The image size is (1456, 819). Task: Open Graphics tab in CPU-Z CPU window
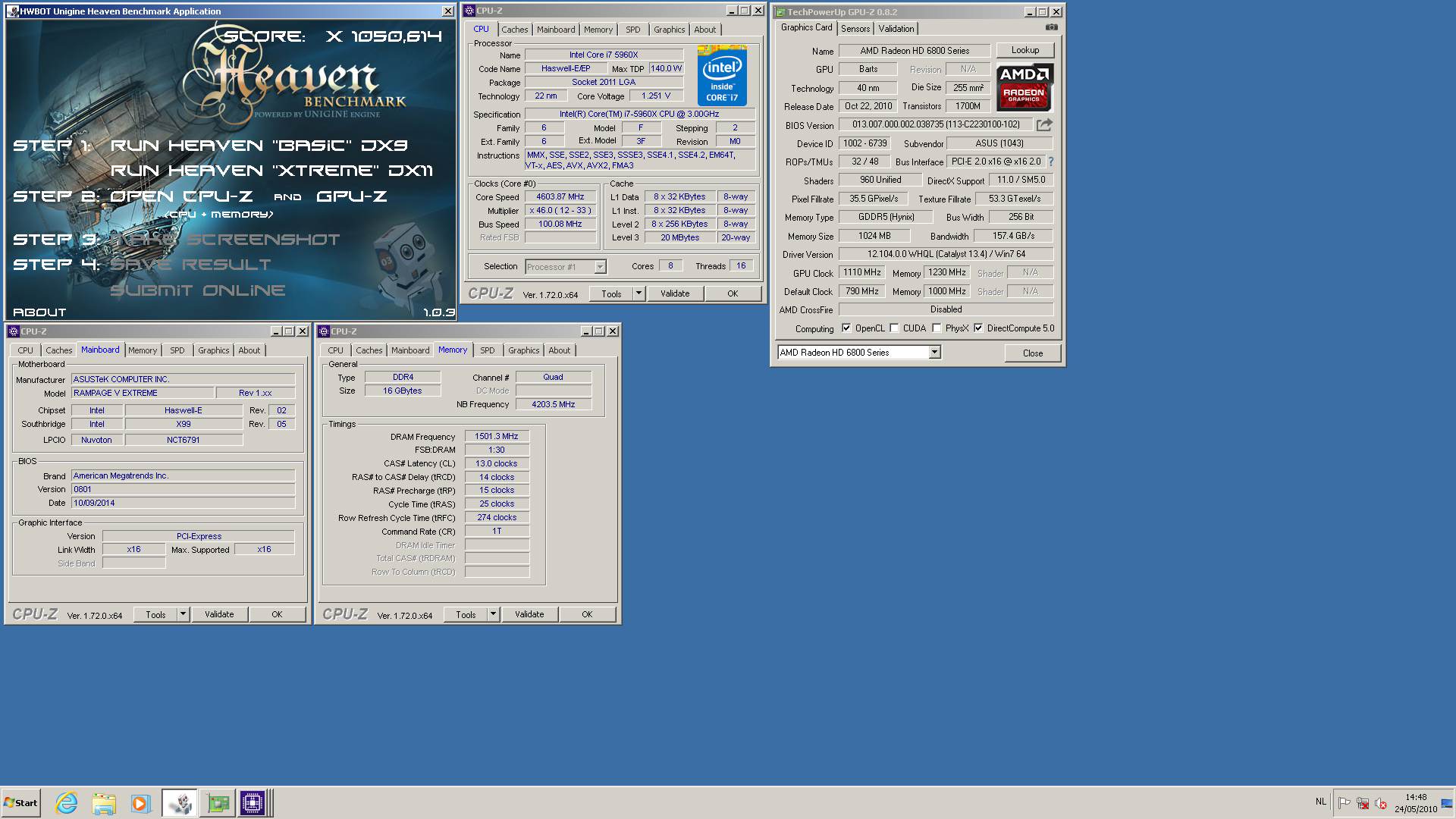(x=669, y=30)
